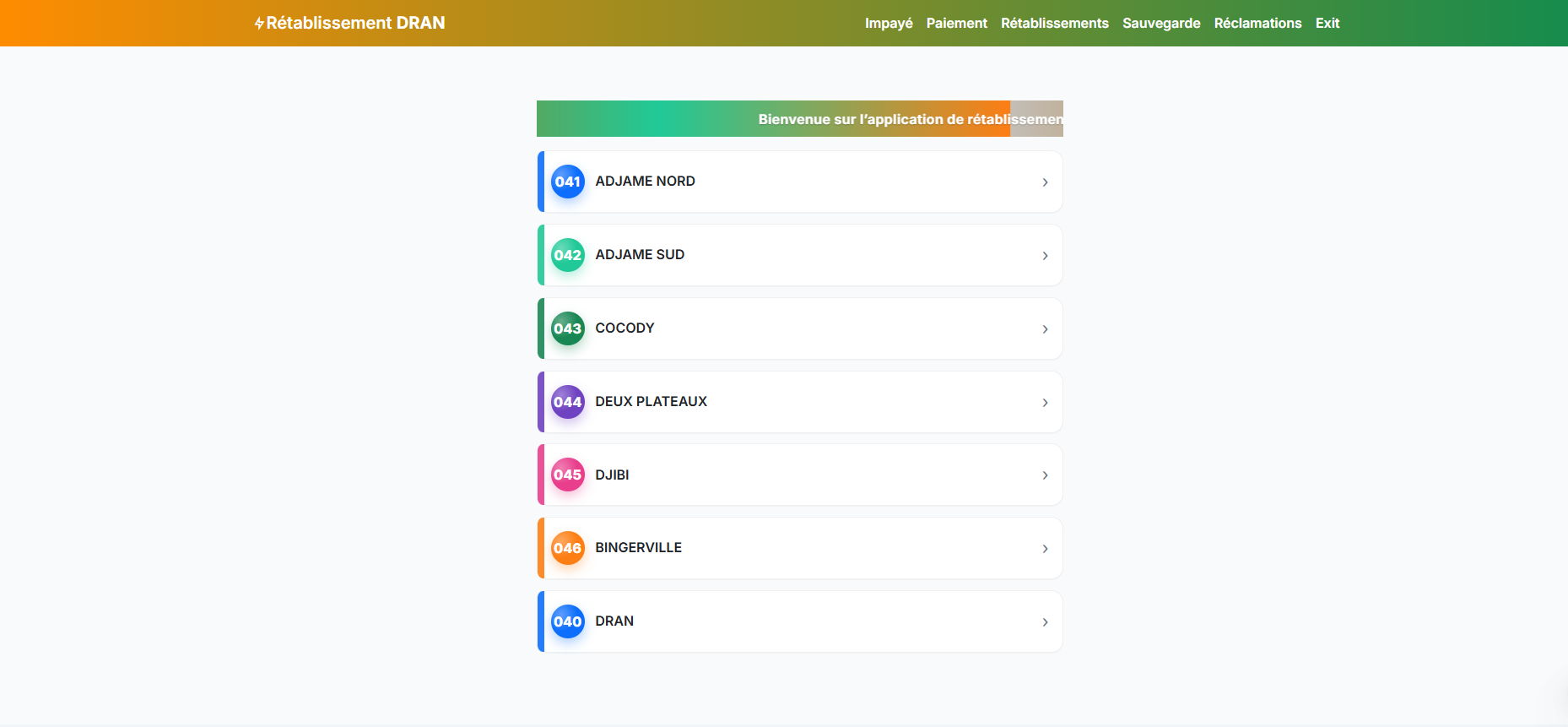
Task: Open the Réclamations page link
Action: coord(1257,24)
